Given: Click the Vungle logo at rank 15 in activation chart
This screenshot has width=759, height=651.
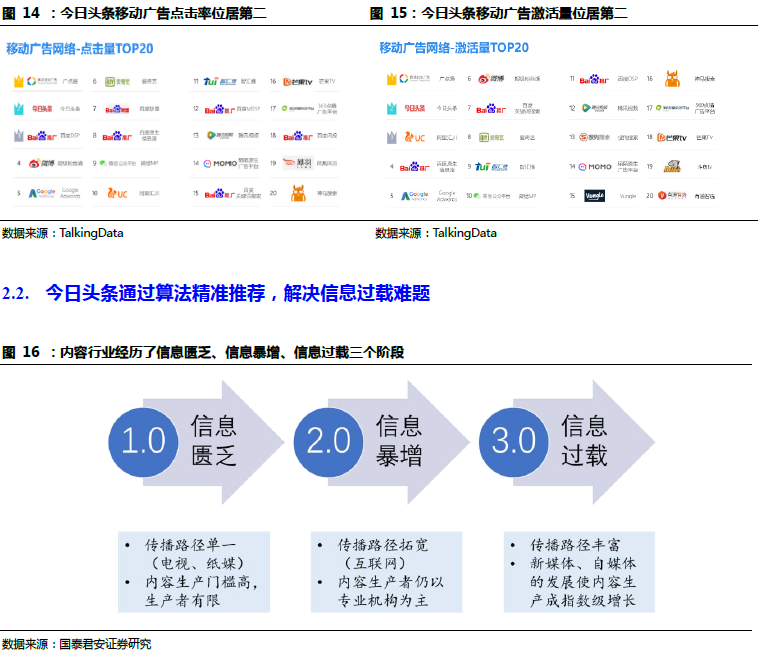Looking at the screenshot, I should pos(594,196).
